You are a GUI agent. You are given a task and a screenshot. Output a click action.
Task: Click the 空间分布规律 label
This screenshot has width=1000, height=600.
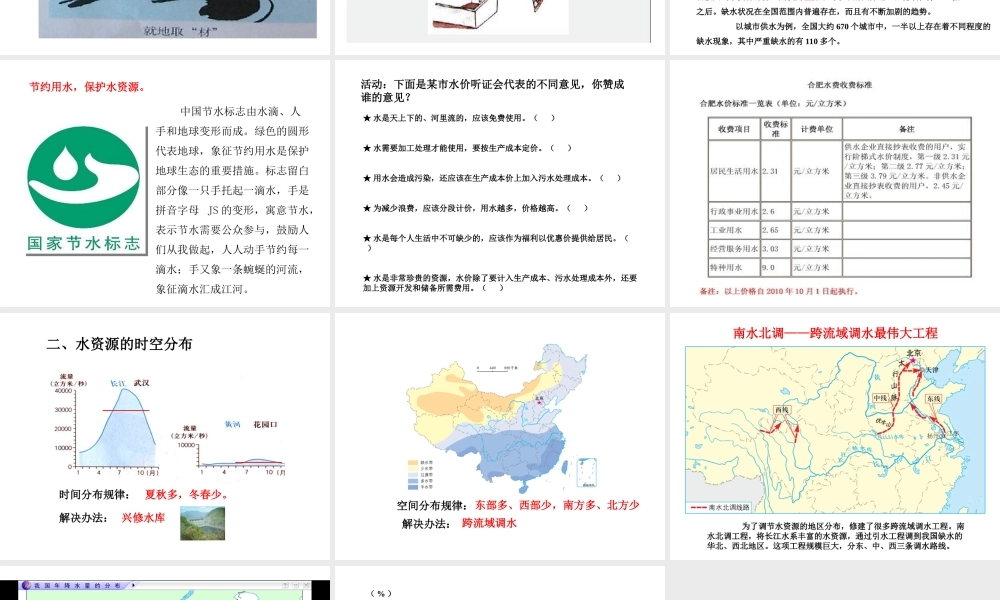433,505
